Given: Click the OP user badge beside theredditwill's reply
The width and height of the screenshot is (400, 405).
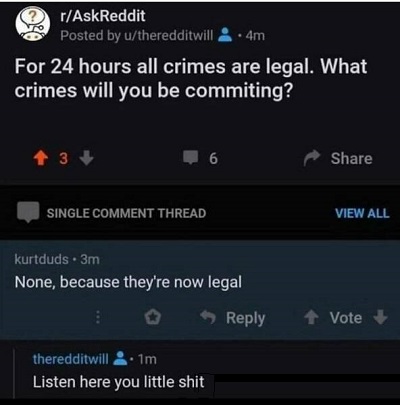Looking at the screenshot, I should coord(120,359).
